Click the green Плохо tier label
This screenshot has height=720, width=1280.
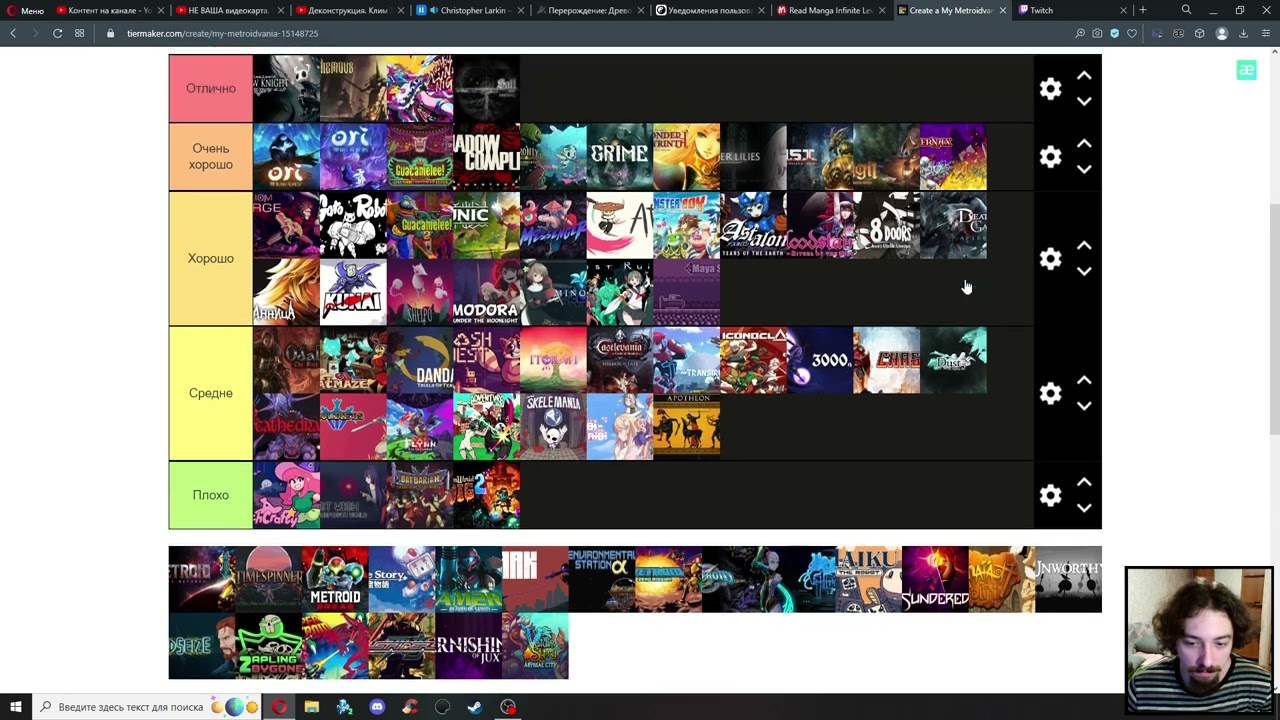[x=211, y=495]
